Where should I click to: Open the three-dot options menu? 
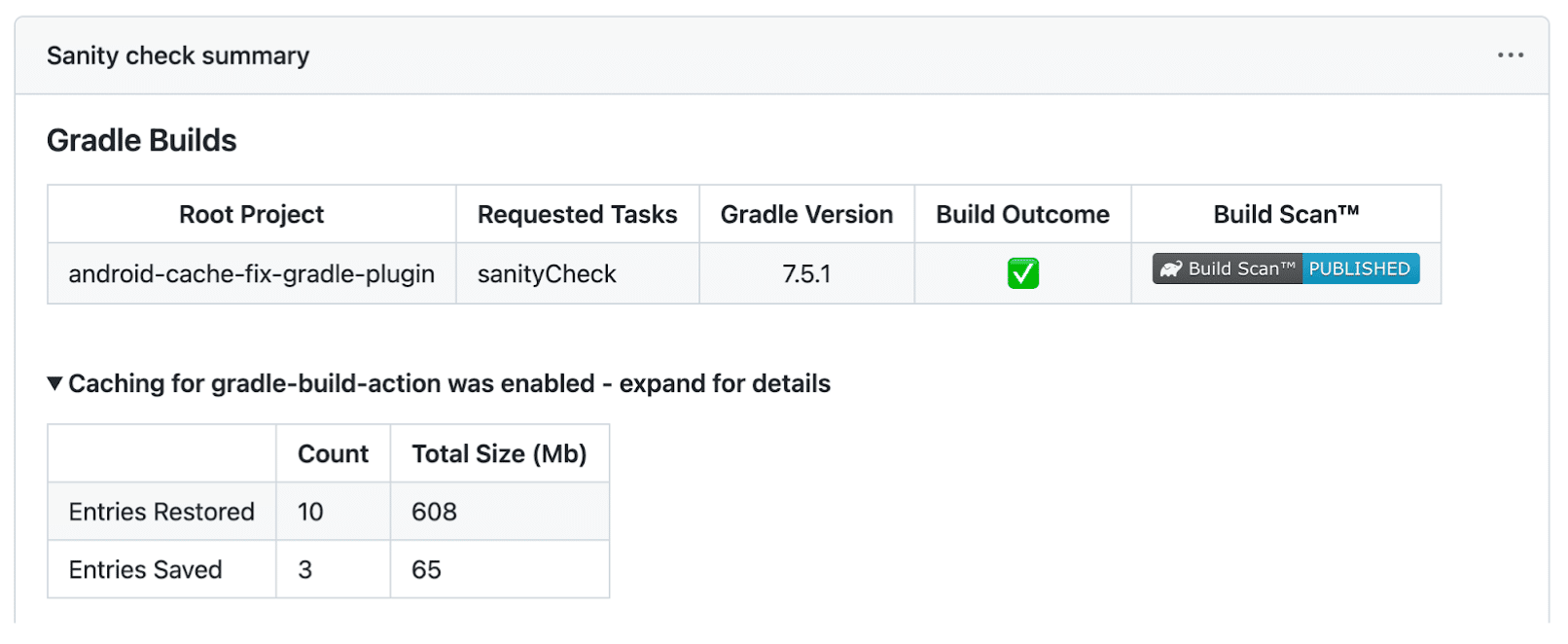pos(1510,55)
